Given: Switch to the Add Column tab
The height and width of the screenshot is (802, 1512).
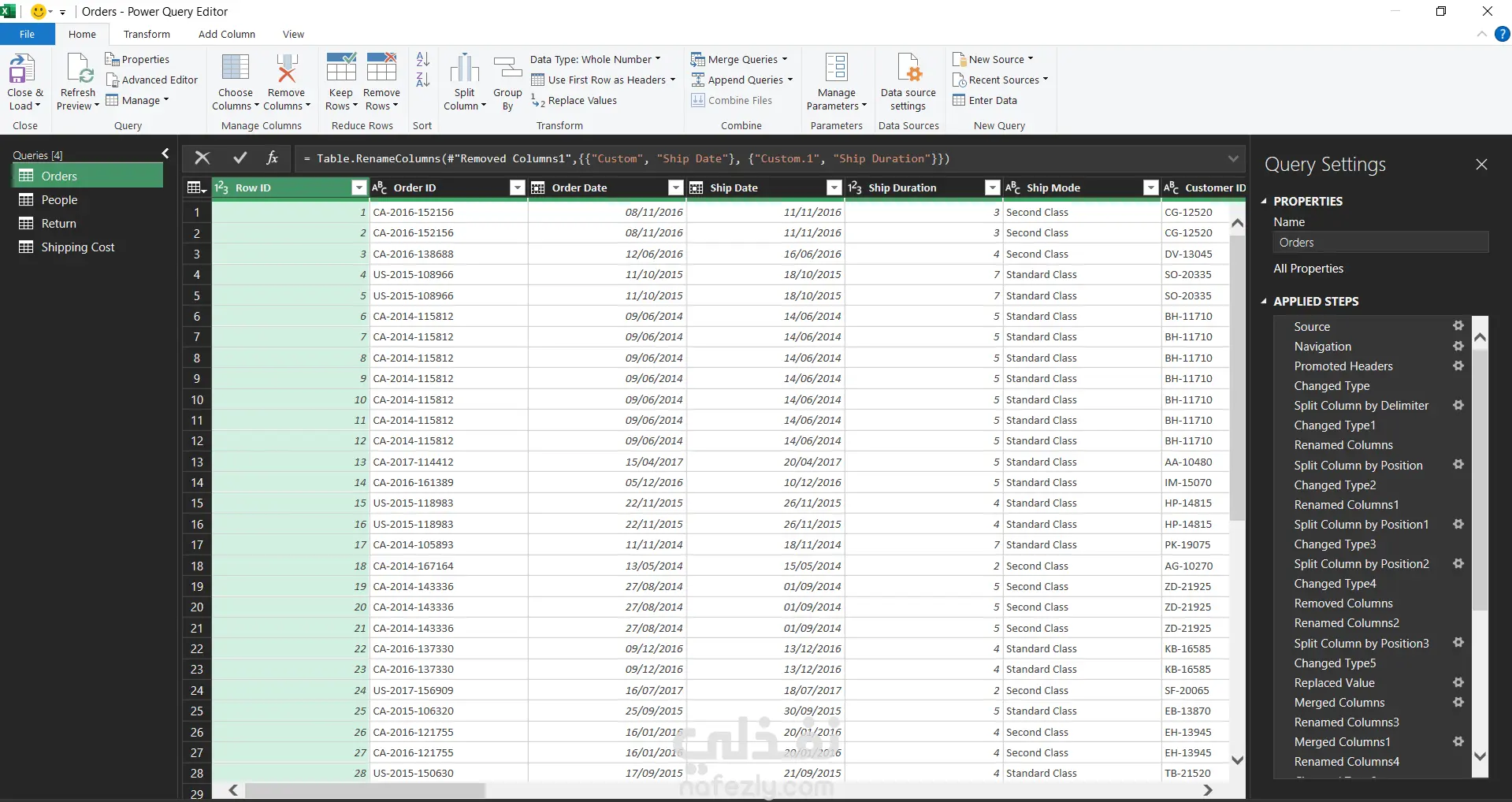Looking at the screenshot, I should pyautogui.click(x=227, y=34).
